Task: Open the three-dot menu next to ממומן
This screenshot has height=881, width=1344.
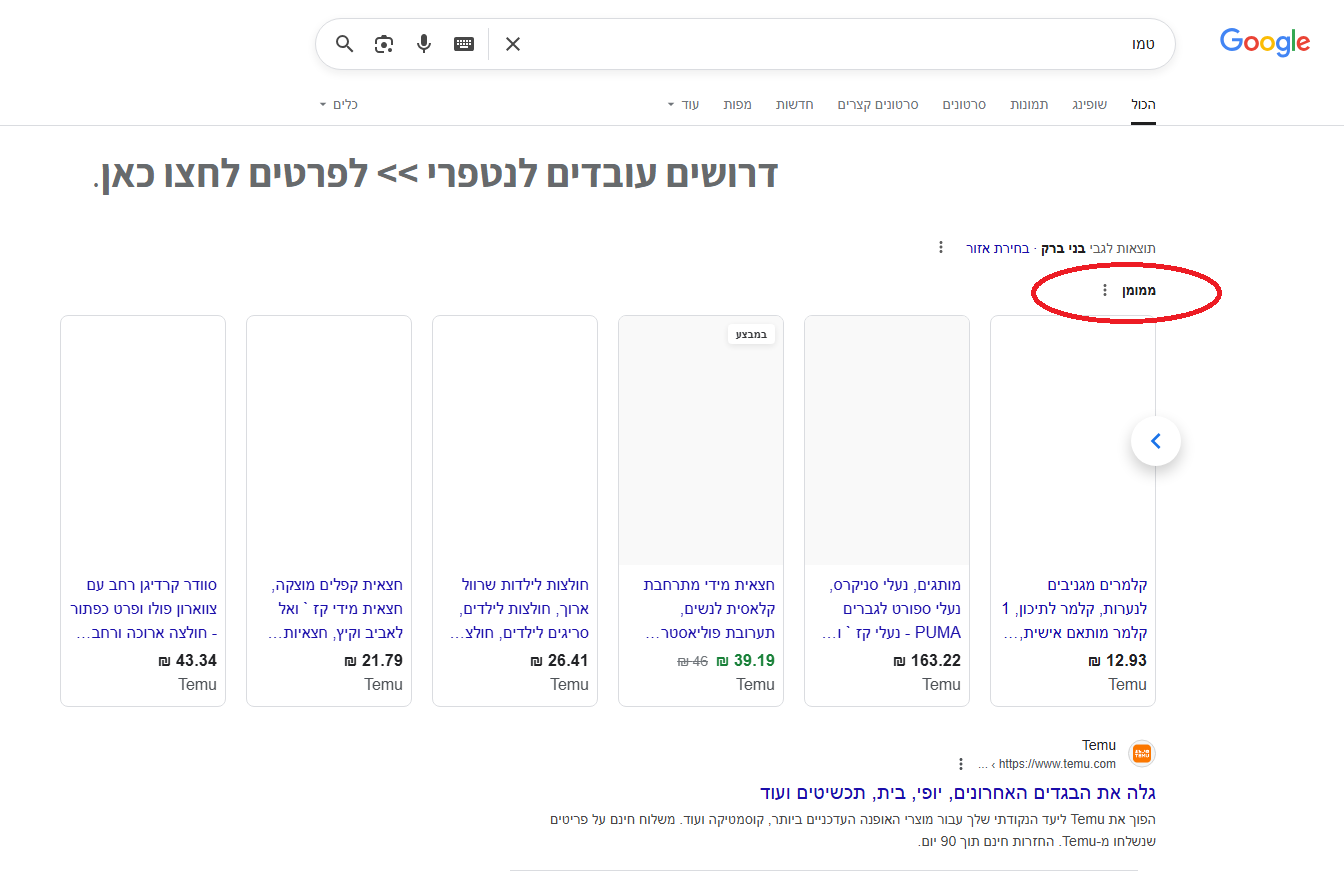Action: 1105,290
